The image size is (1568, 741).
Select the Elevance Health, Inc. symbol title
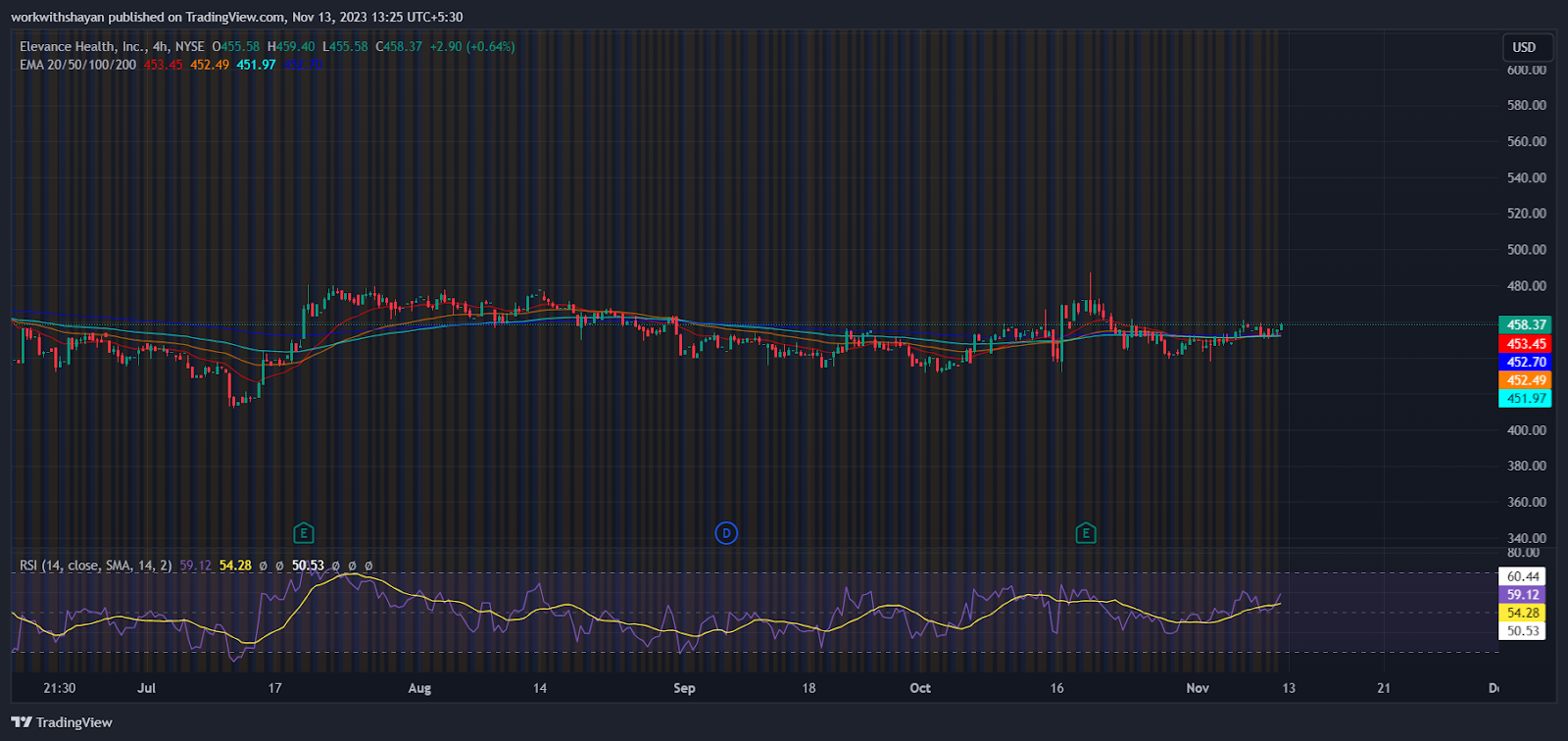(82, 46)
